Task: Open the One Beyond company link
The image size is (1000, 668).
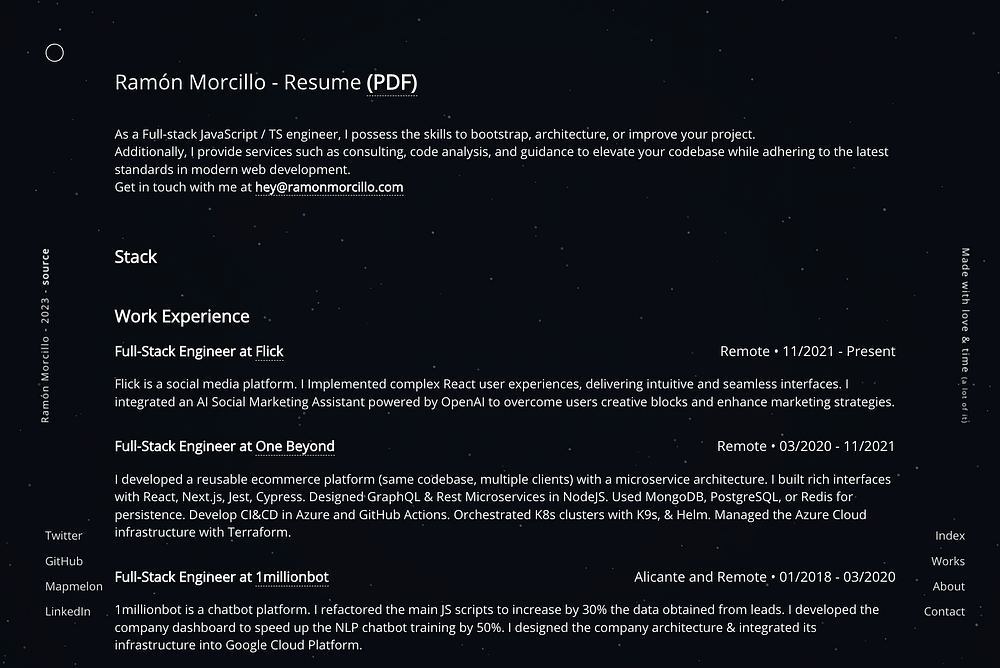Action: (295, 446)
